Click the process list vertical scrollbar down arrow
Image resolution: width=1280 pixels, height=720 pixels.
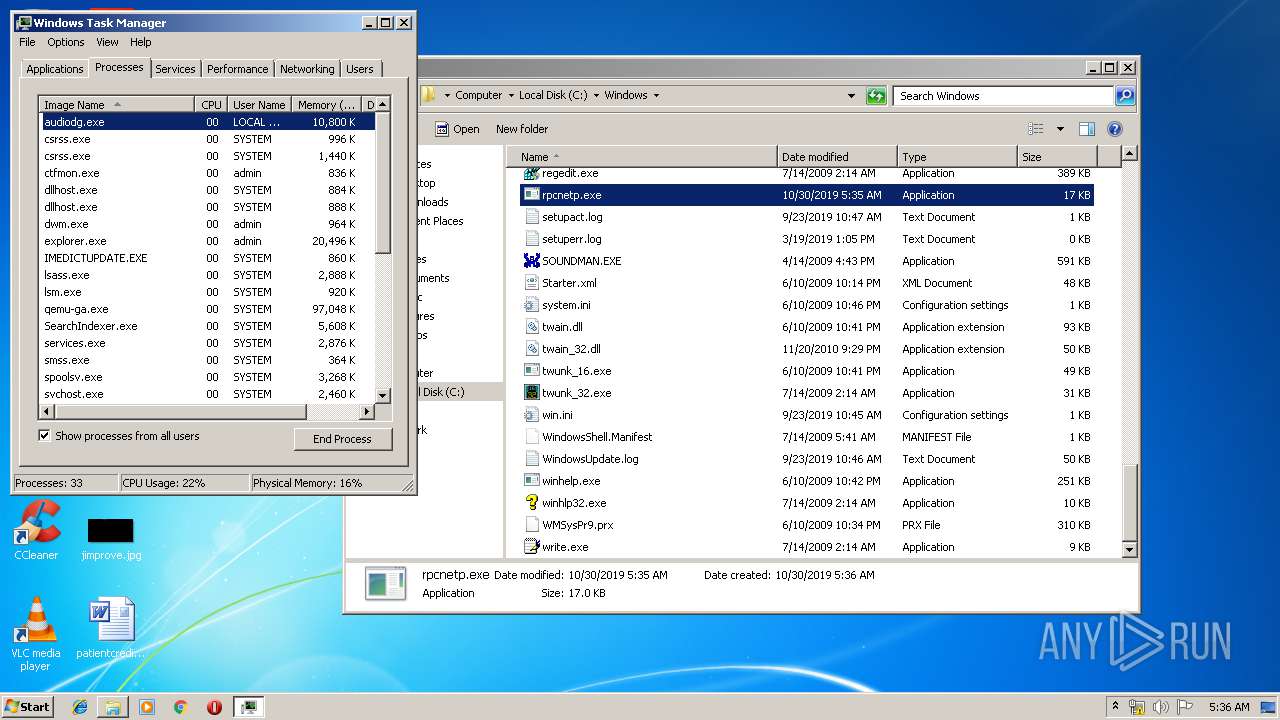coord(382,395)
